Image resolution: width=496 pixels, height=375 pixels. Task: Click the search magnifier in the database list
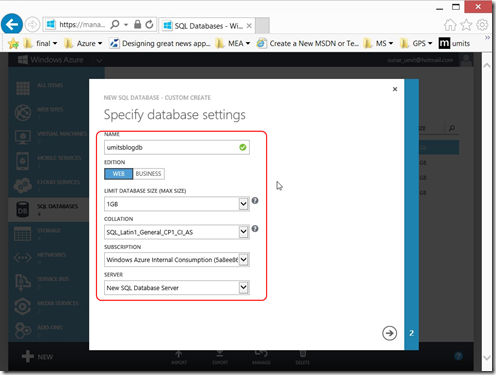[x=452, y=128]
